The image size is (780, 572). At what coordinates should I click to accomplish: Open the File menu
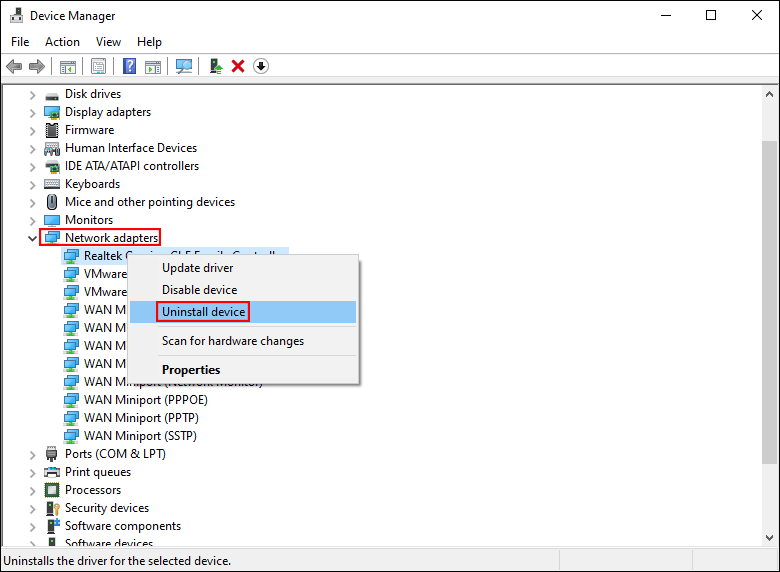[20, 42]
